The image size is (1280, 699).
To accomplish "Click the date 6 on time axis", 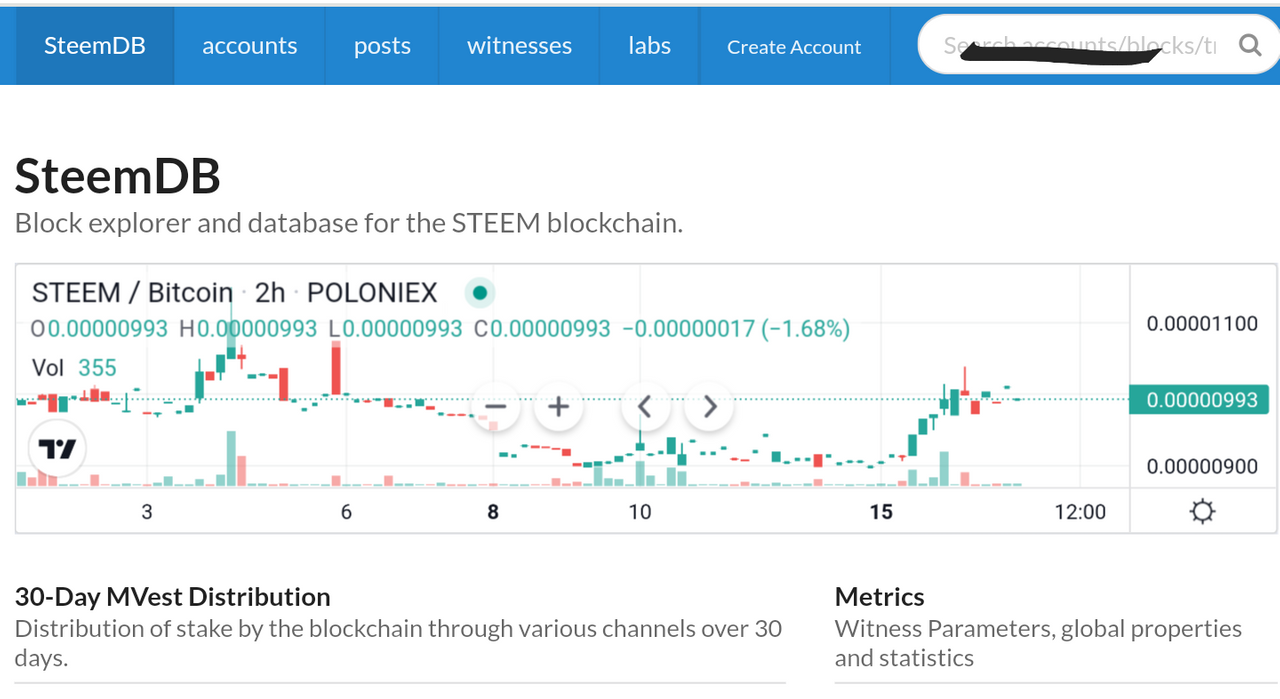I will pos(346,512).
